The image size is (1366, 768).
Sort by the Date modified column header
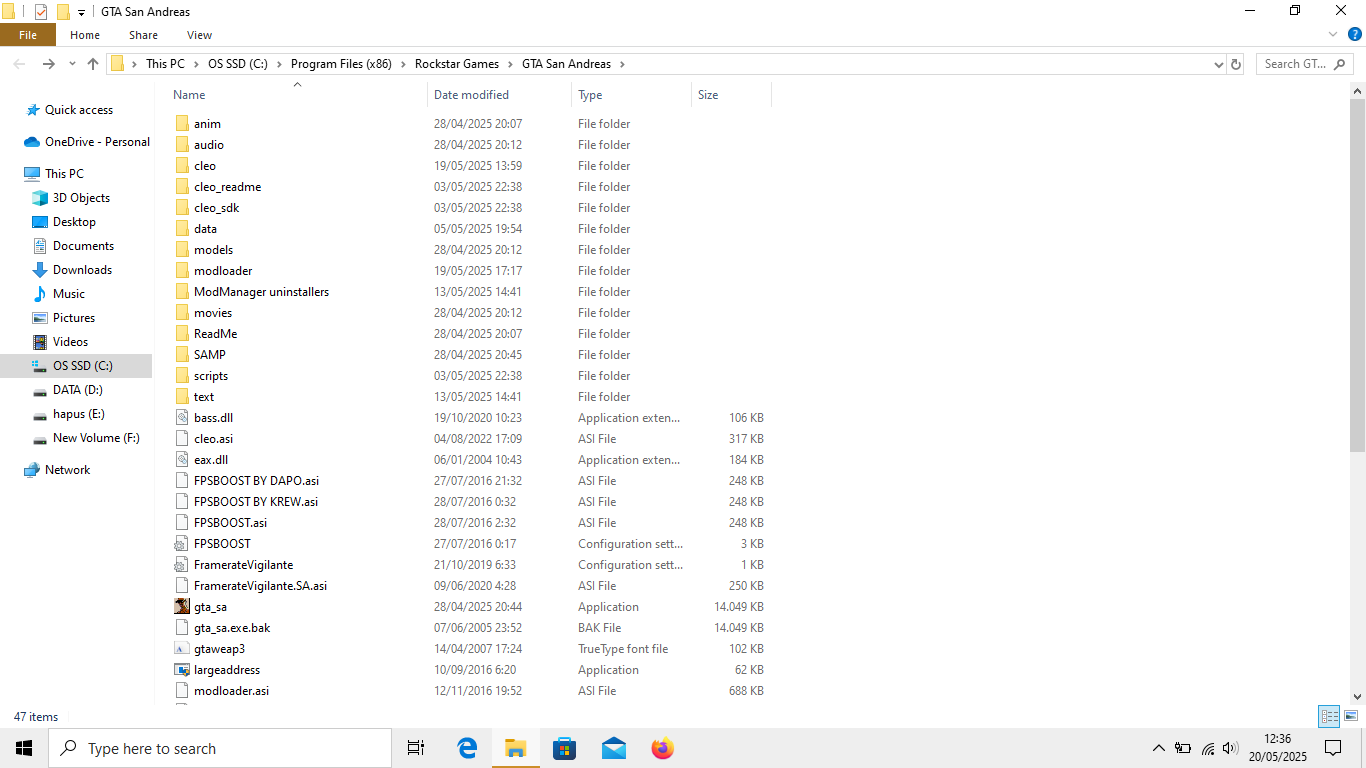499,95
